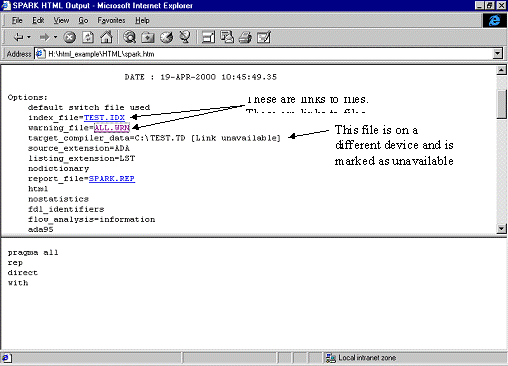
Task: Click the 'direct' line in lower frame
Action: coord(23,273)
